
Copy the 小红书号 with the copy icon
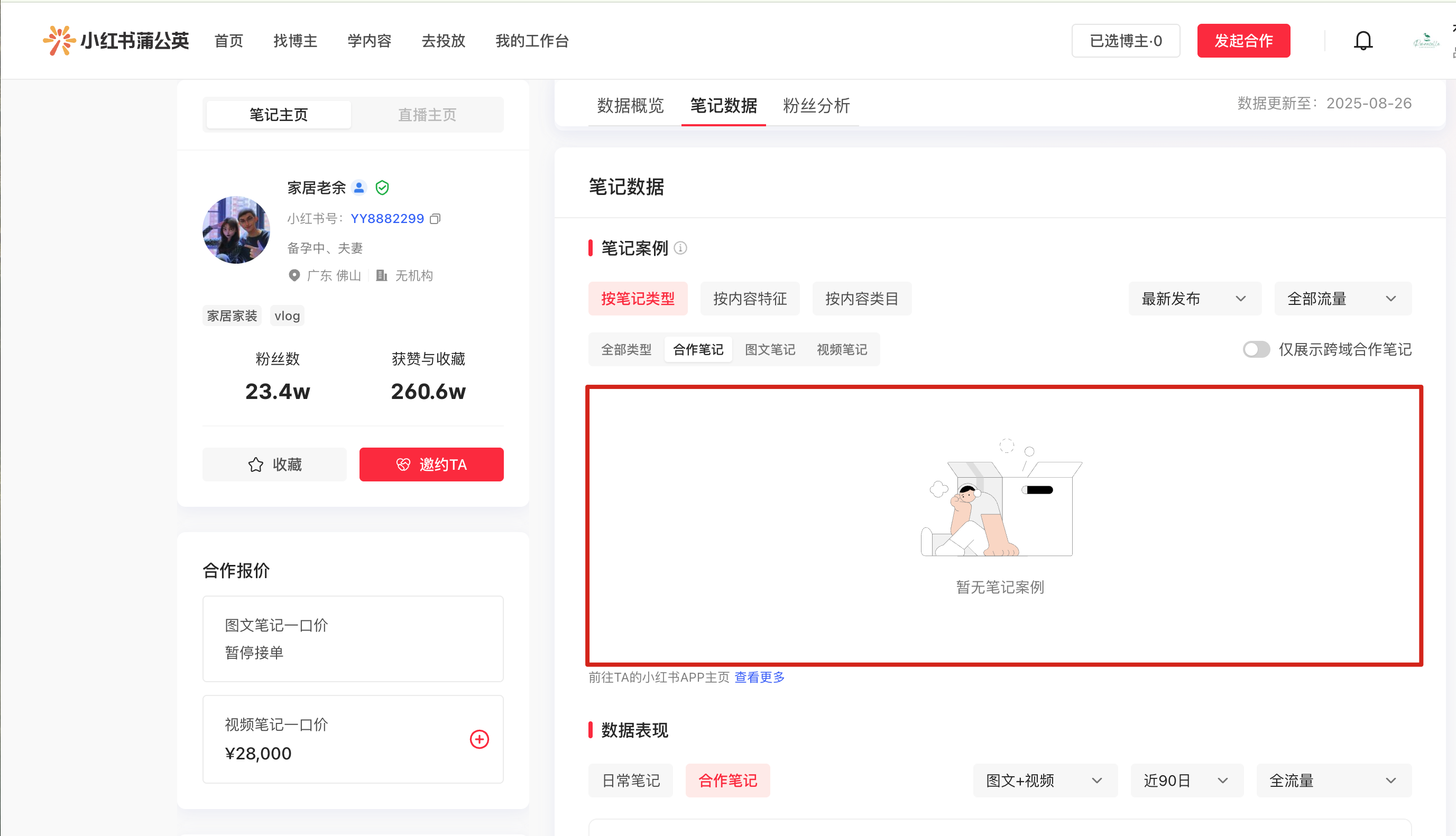pos(435,219)
